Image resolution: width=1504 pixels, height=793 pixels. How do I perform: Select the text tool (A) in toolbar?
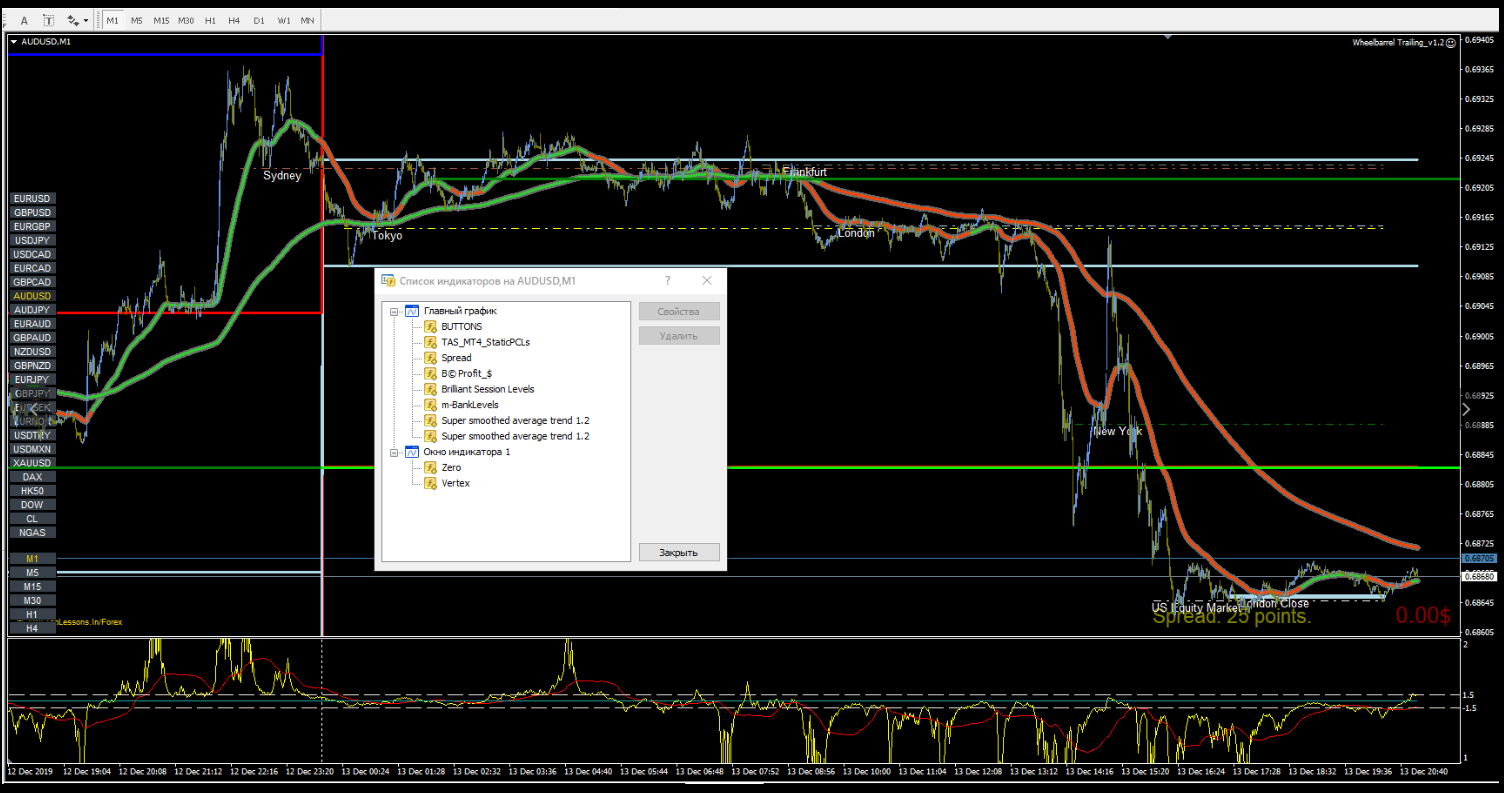[x=24, y=20]
